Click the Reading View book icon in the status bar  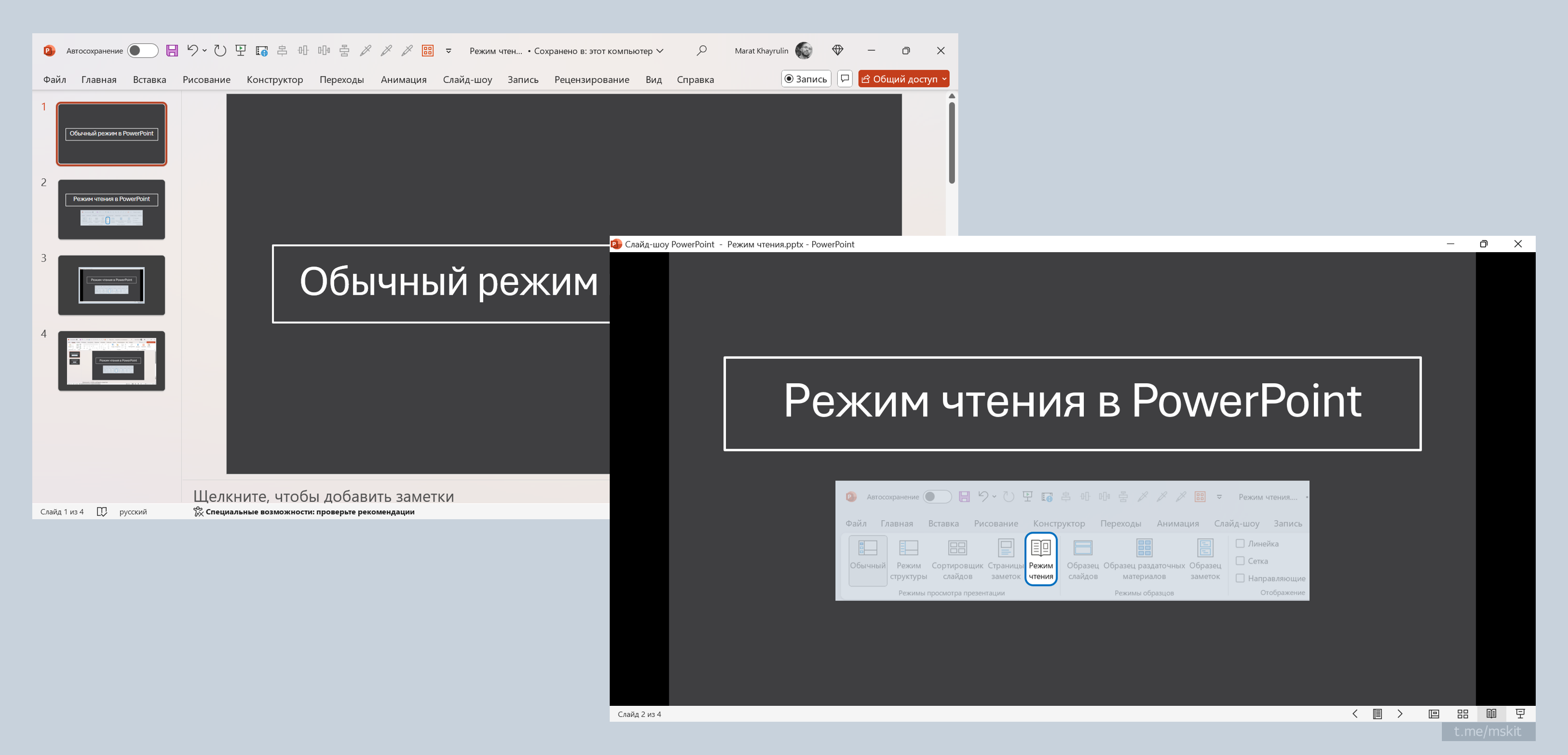tap(1492, 714)
